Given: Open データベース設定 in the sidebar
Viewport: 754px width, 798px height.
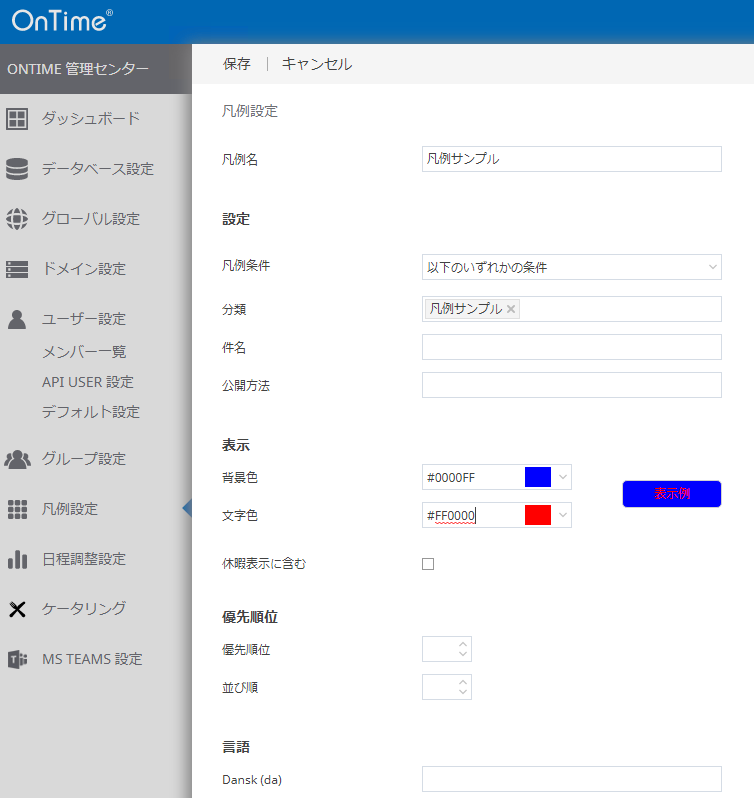Looking at the screenshot, I should (x=98, y=169).
